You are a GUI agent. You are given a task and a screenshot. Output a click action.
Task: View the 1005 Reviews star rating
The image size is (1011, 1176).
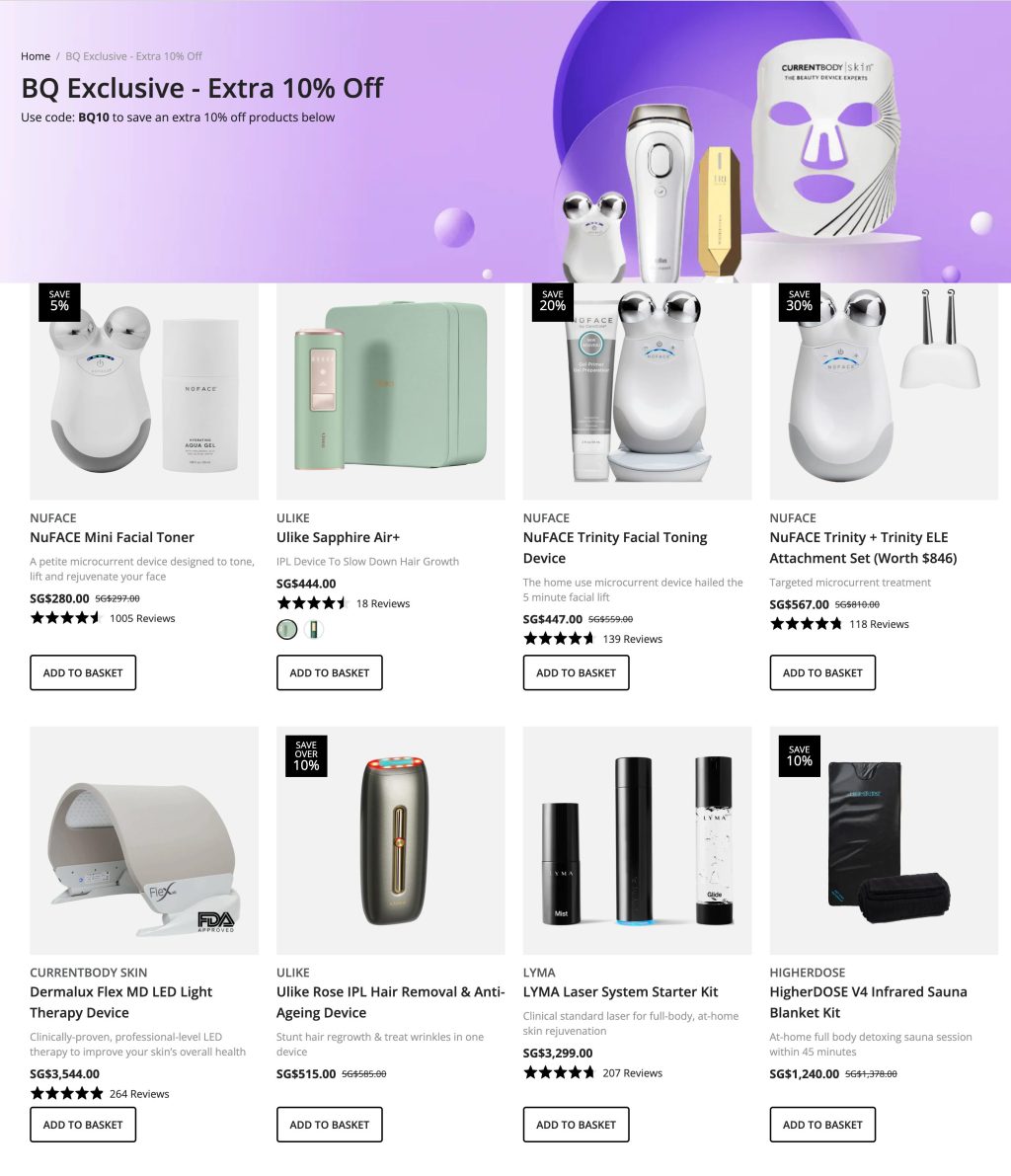point(103,618)
